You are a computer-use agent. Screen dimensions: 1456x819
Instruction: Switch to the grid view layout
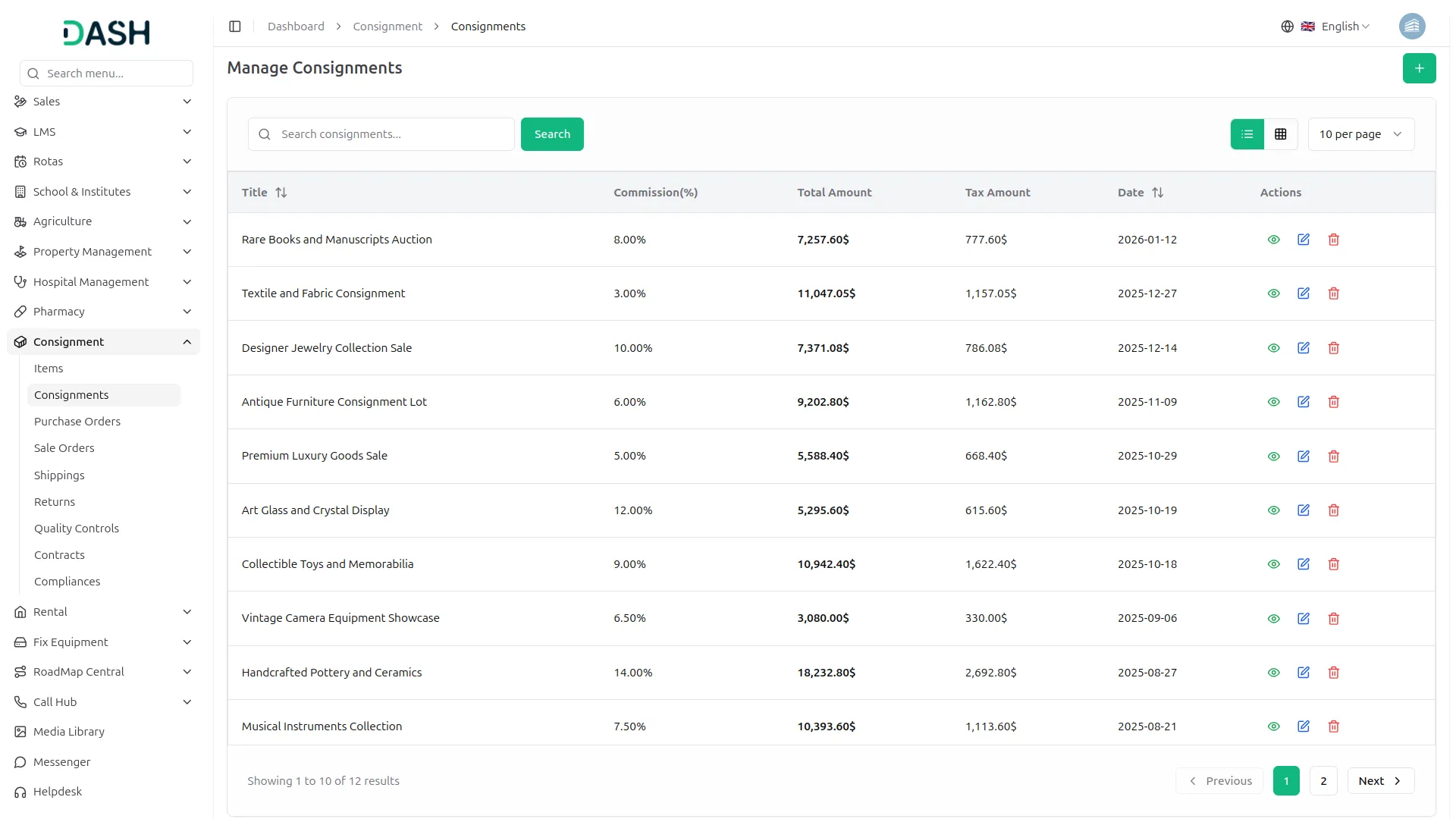(1282, 133)
